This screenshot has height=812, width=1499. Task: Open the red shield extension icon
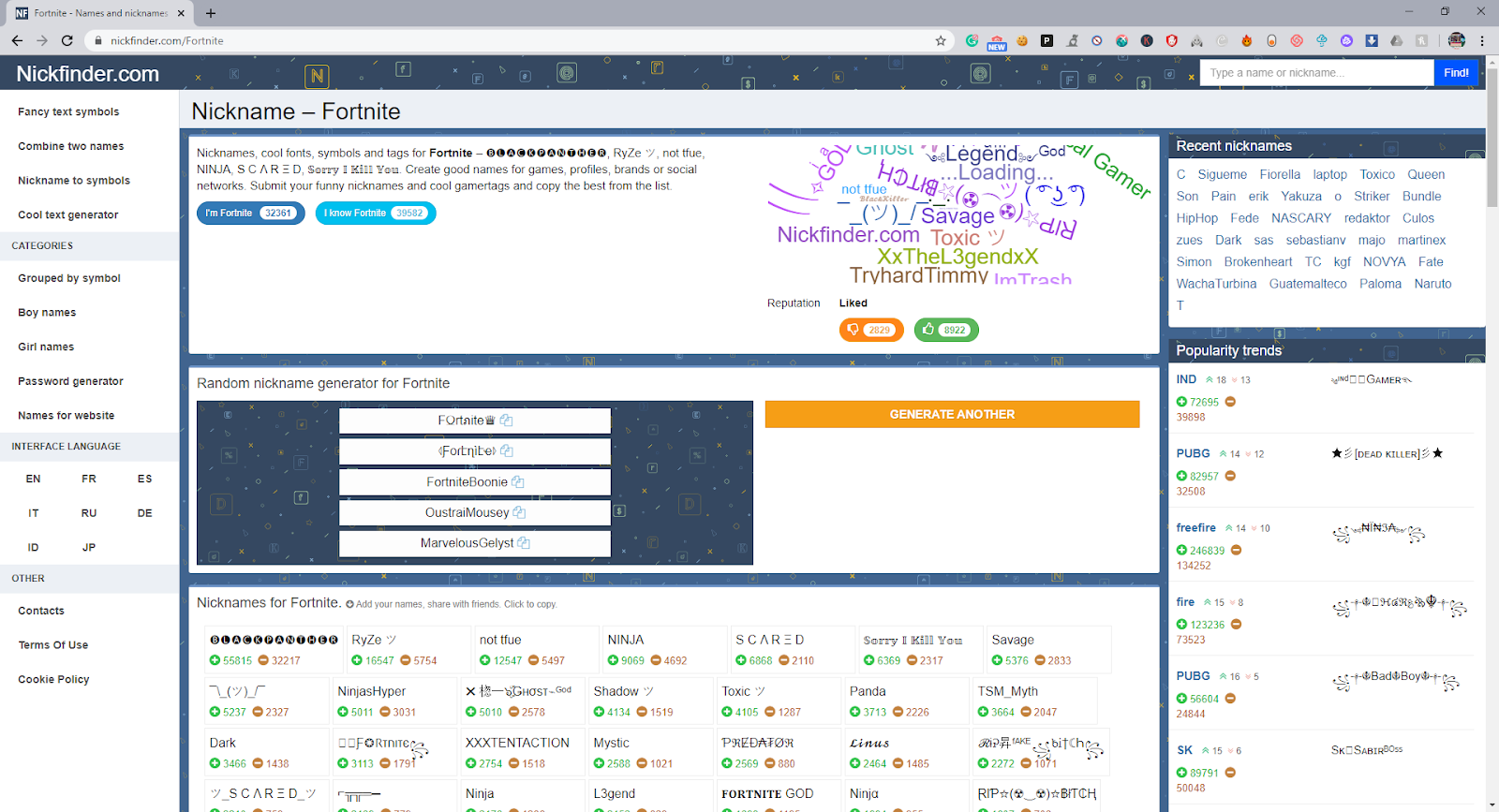pyautogui.click(x=1172, y=40)
